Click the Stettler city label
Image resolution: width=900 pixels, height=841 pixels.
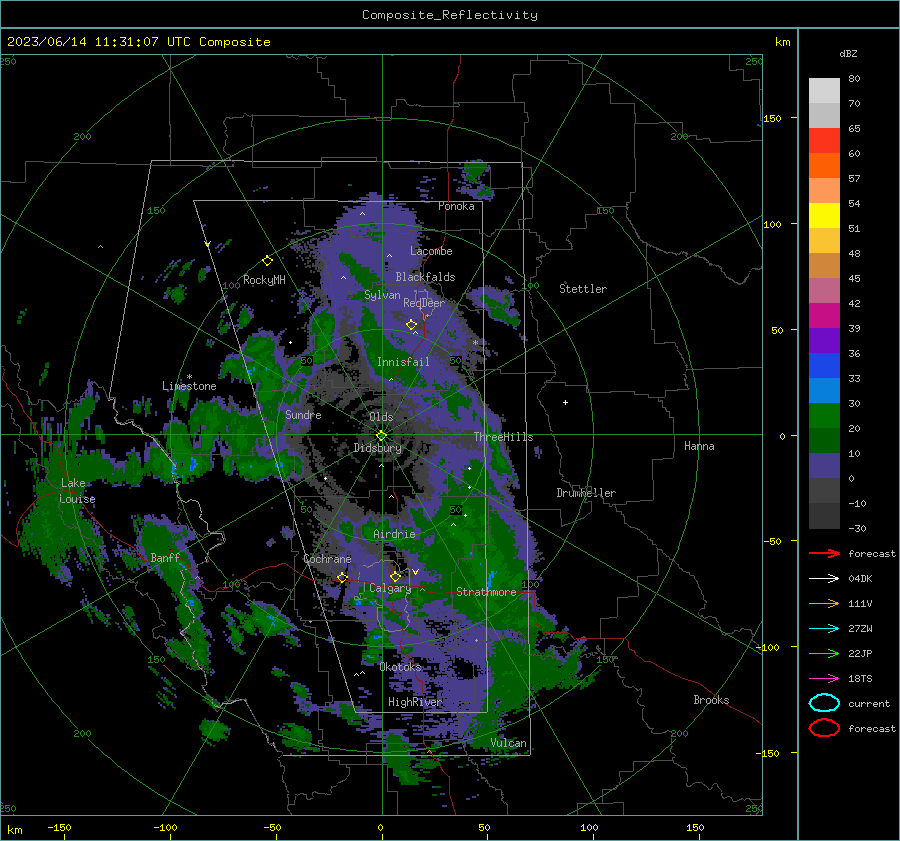point(583,289)
